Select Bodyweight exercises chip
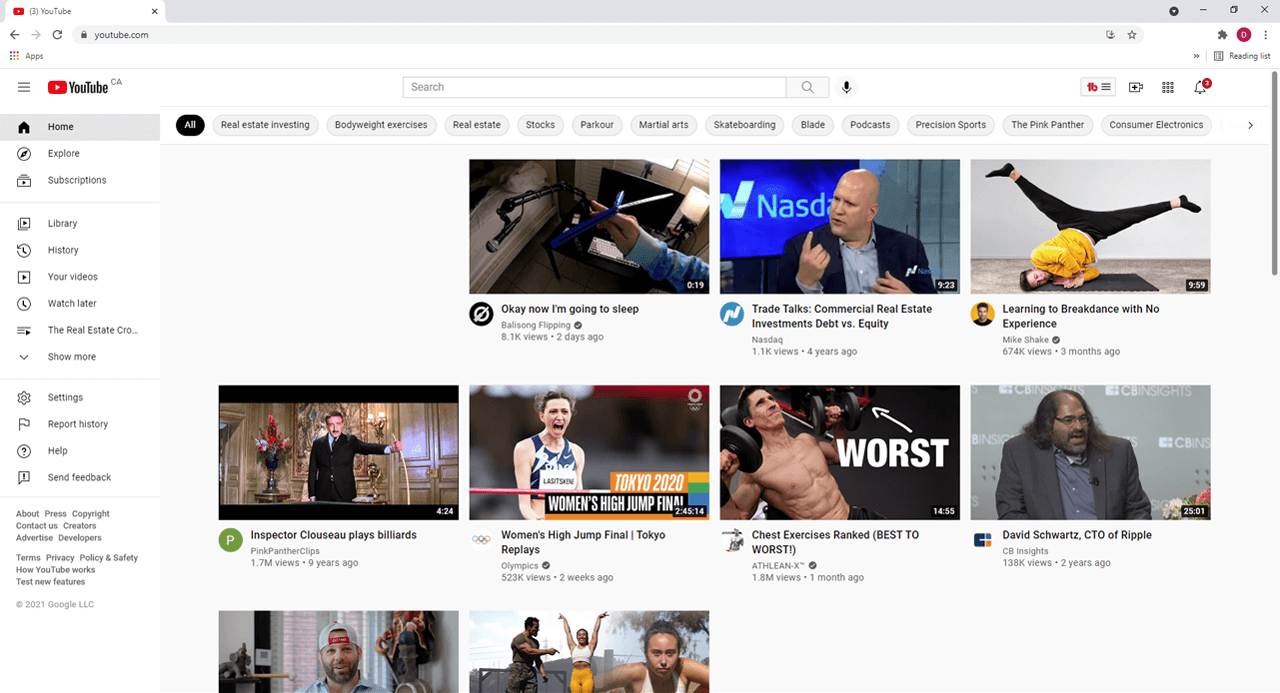Screen dimensions: 1280x693 point(381,125)
